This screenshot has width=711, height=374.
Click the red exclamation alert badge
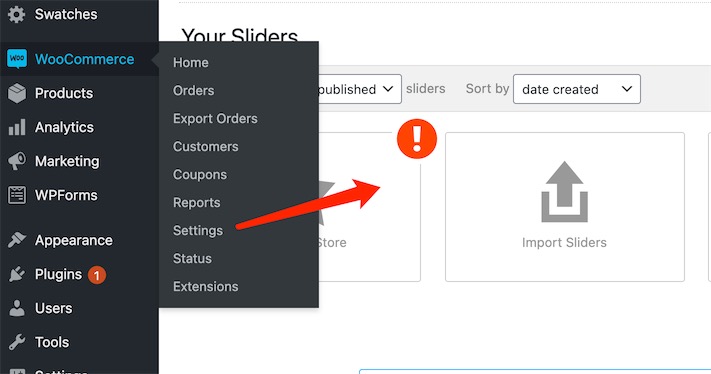point(417,139)
